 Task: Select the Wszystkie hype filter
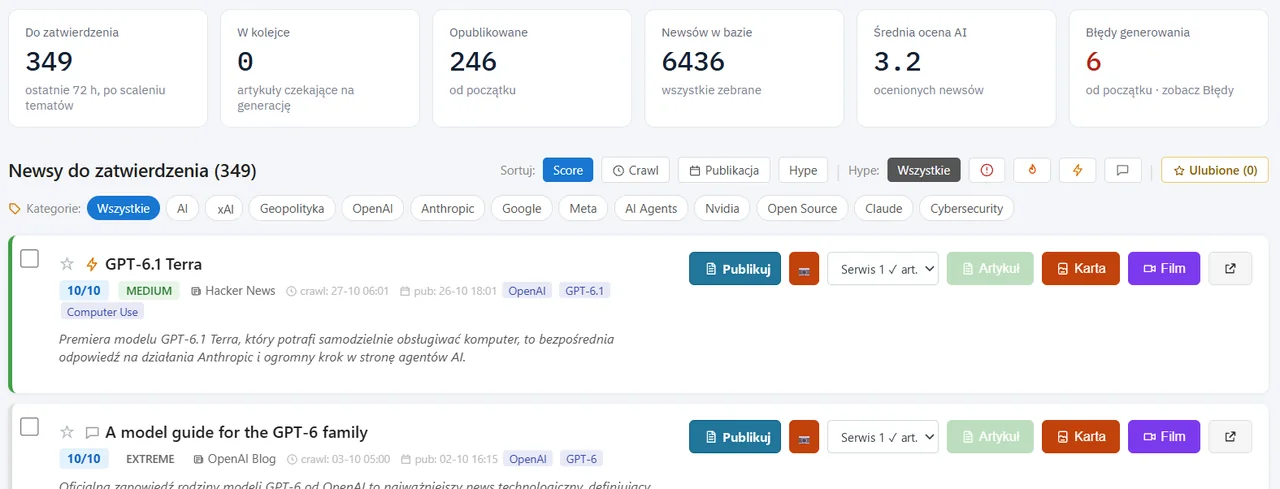[924, 170]
